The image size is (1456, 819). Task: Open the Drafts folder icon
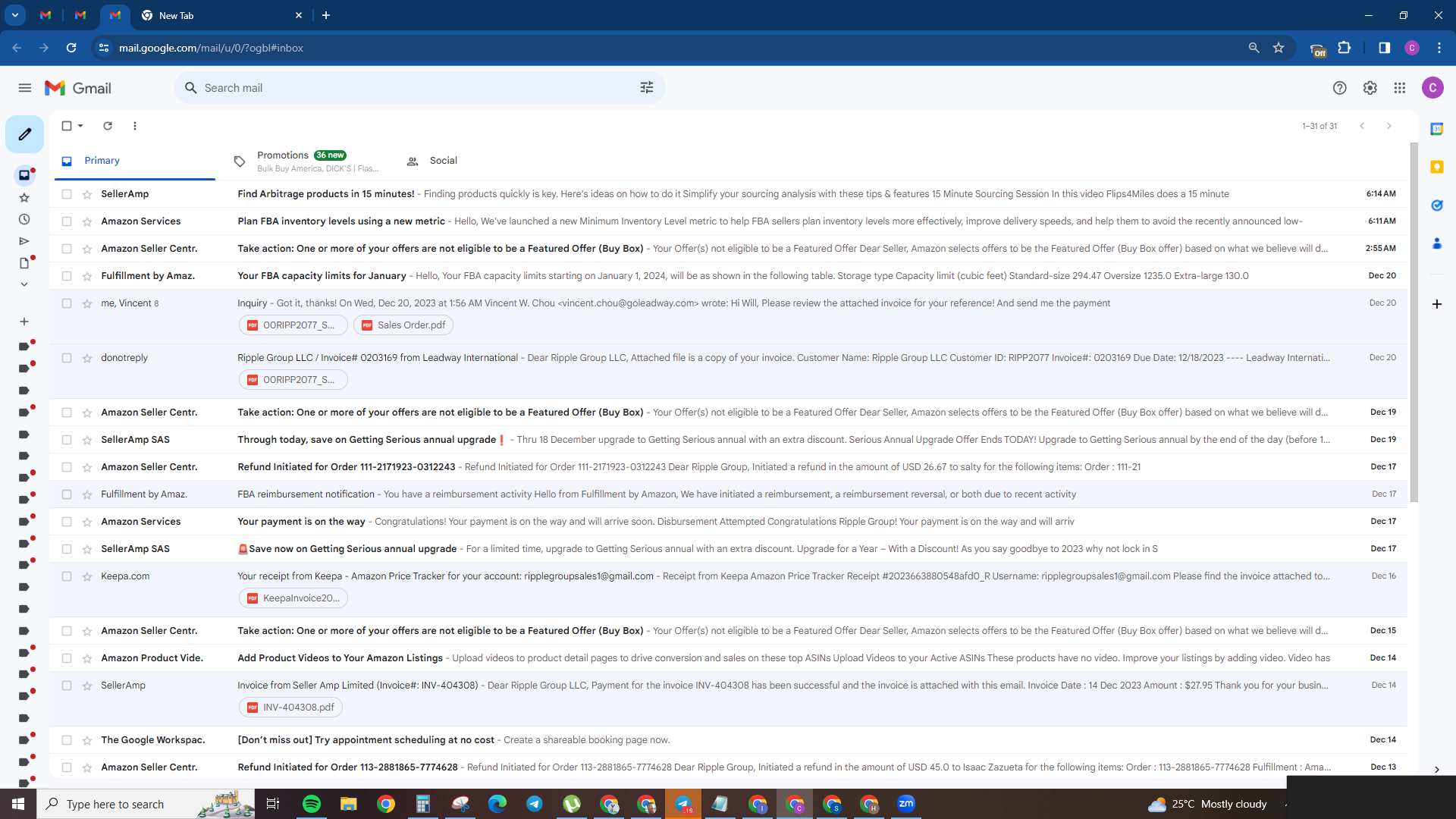click(x=24, y=263)
